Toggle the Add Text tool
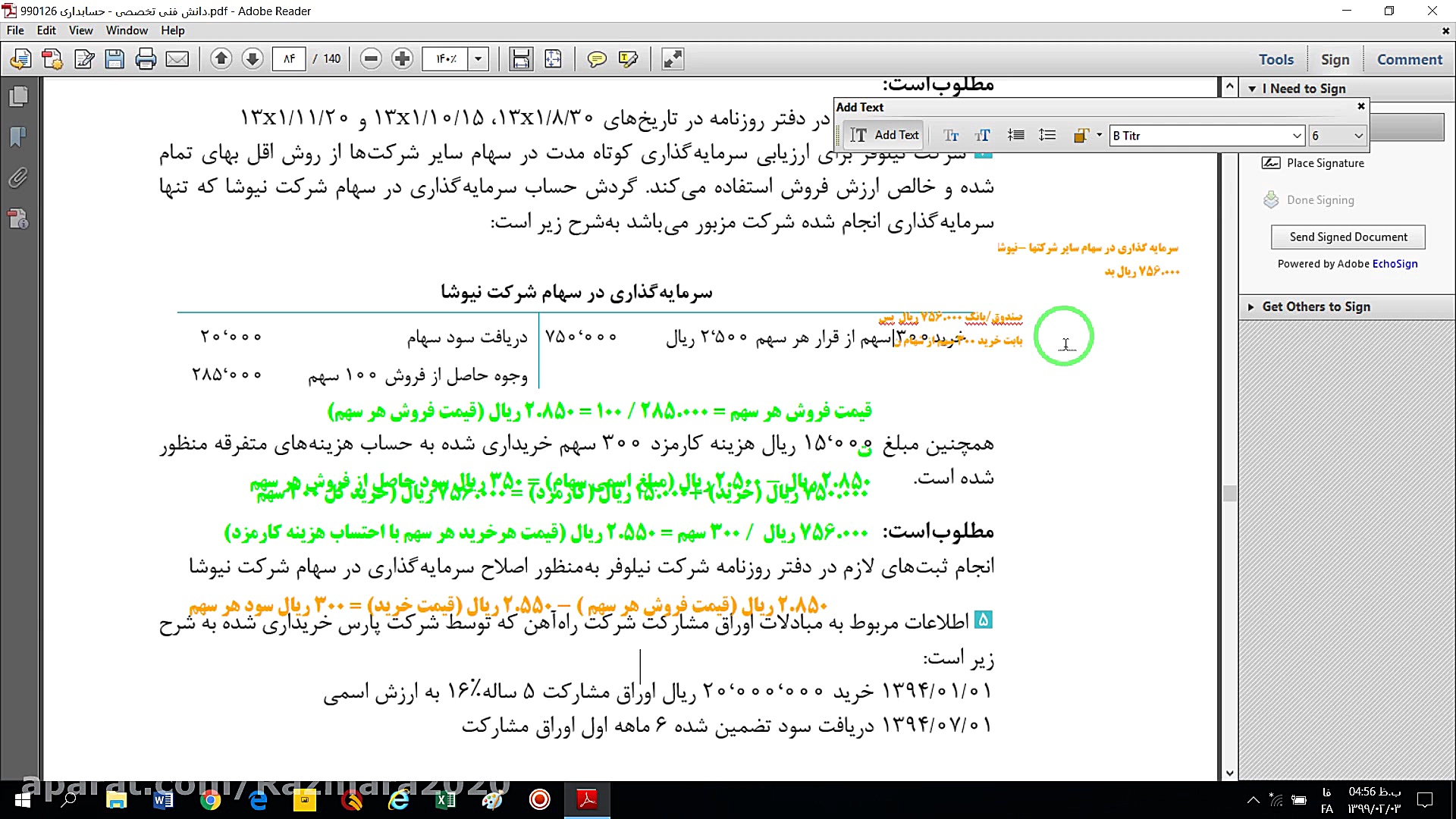The height and width of the screenshot is (819, 1456). (884, 135)
